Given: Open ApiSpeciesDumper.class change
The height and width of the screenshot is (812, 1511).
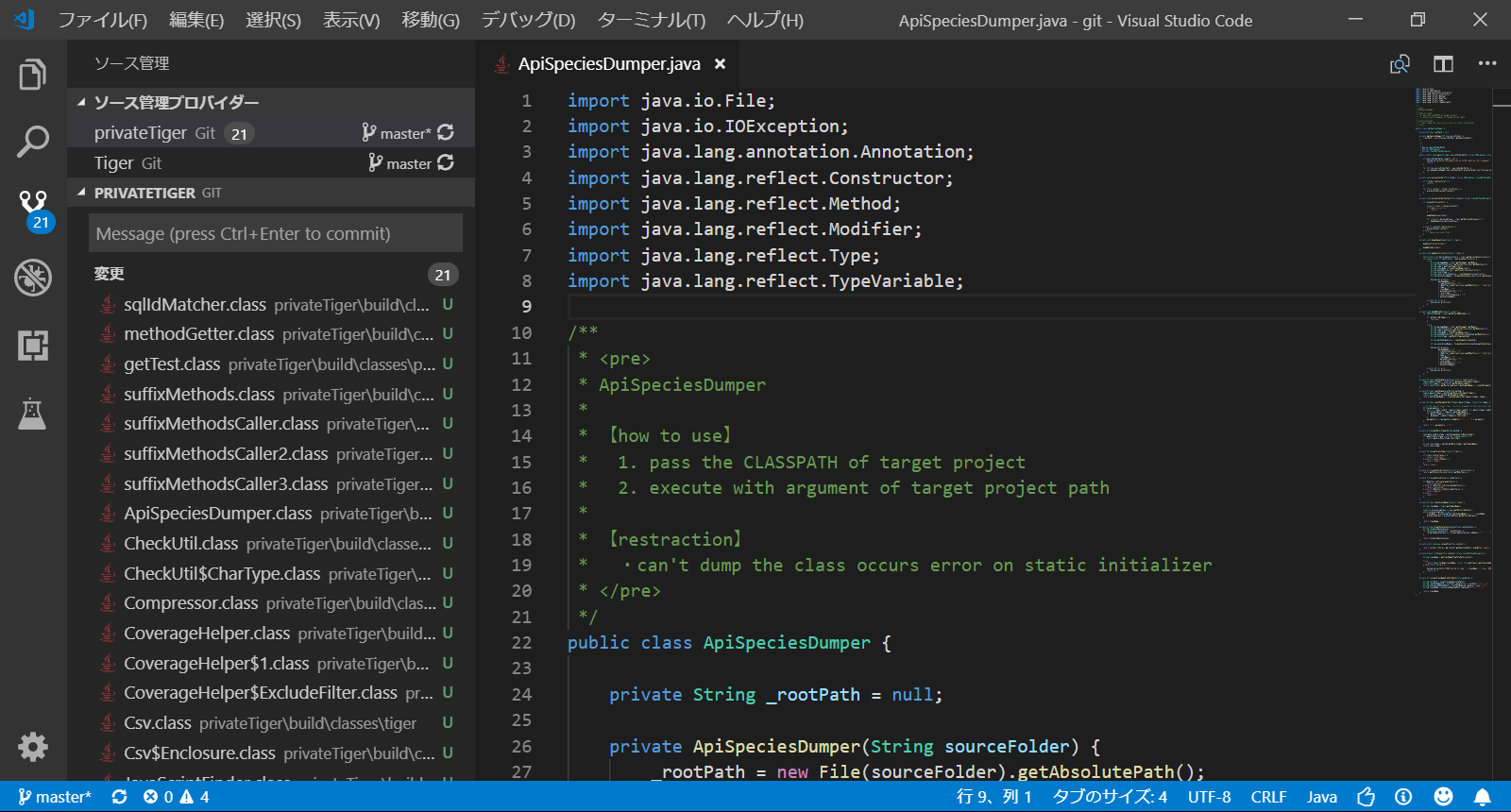Looking at the screenshot, I should [x=271, y=514].
